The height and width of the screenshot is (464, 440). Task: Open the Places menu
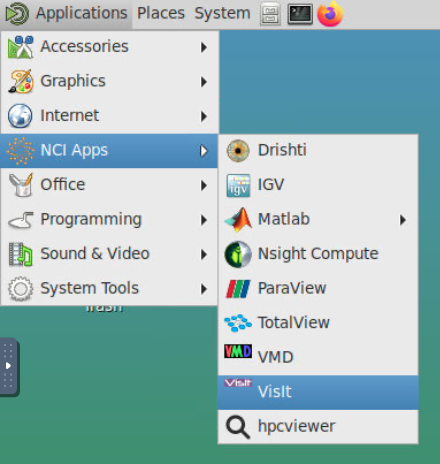[161, 14]
